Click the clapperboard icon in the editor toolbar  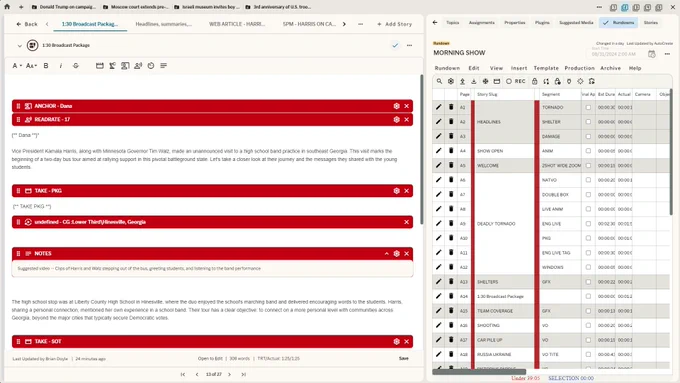[x=100, y=65]
